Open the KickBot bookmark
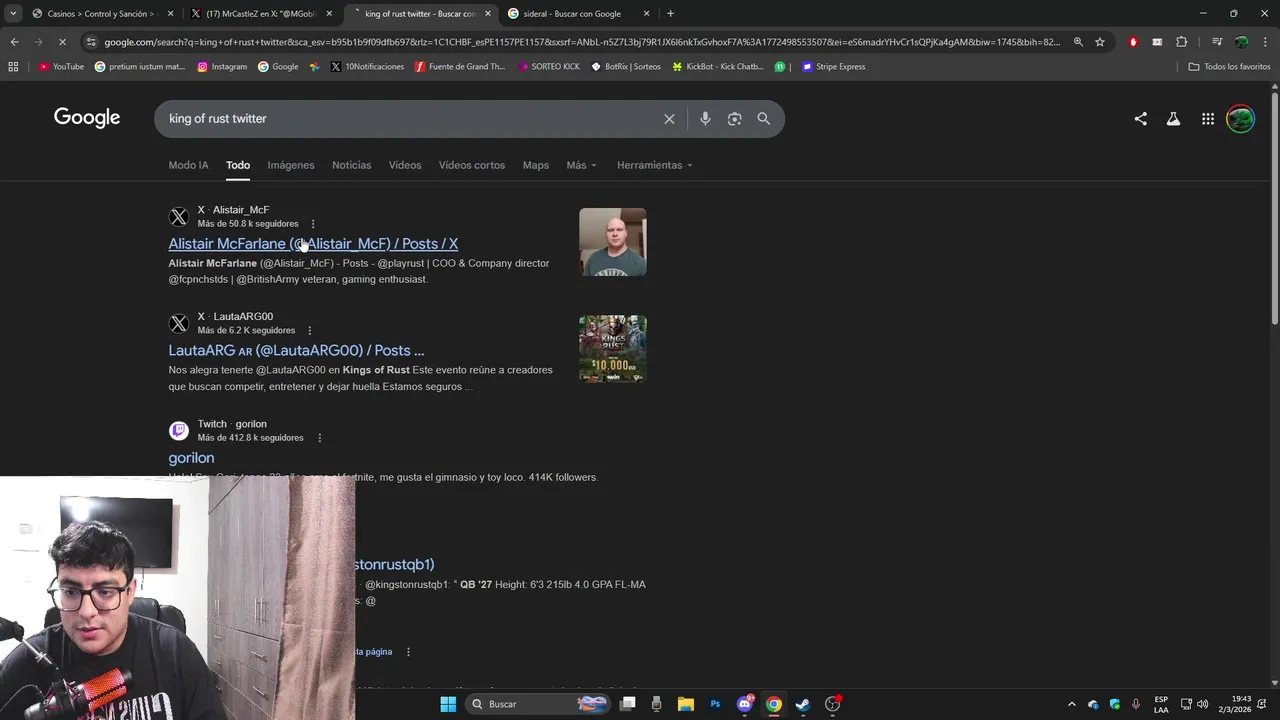This screenshot has width=1280, height=720. [717, 67]
